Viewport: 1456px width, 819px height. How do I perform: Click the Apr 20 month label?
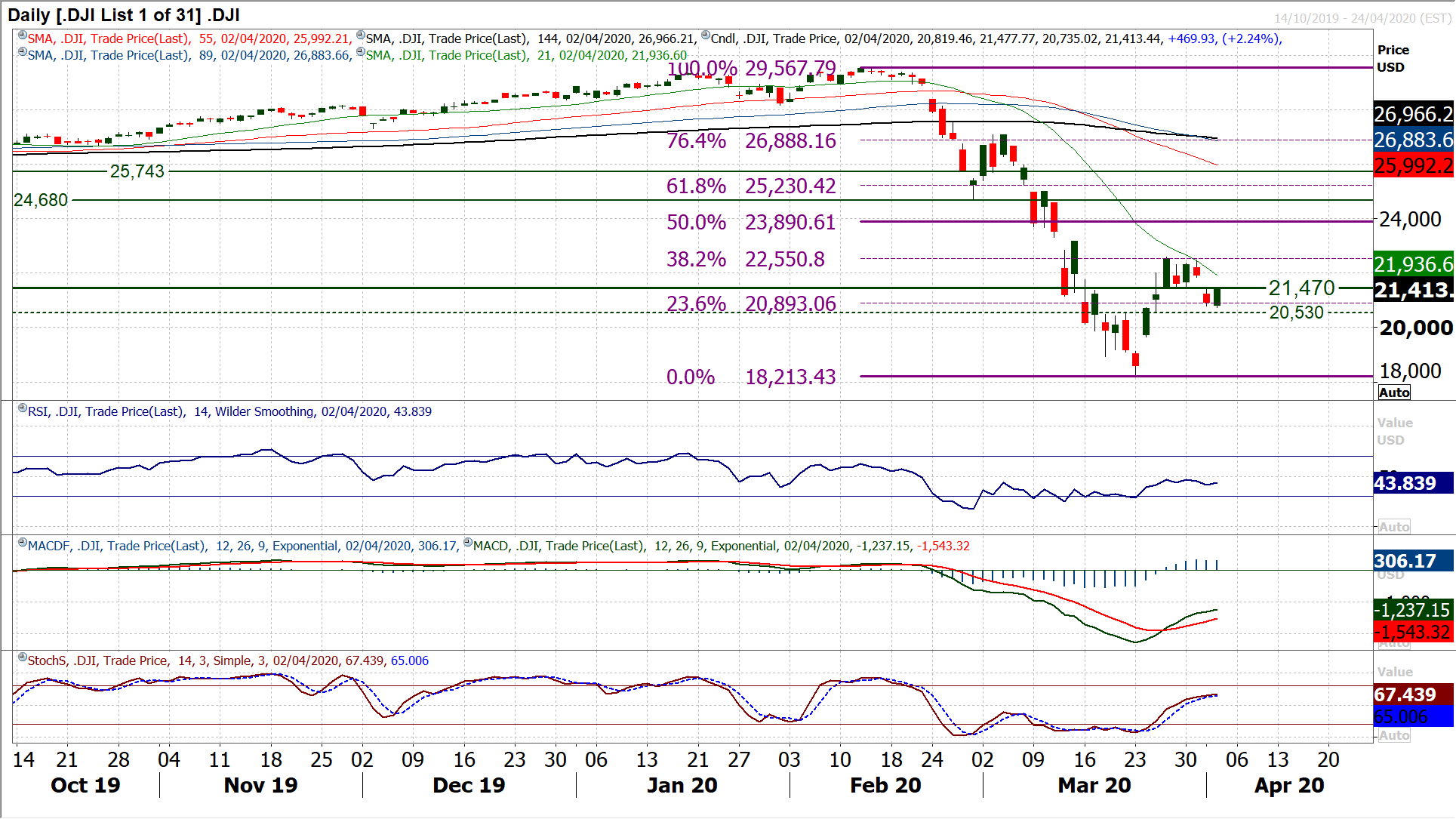click(x=1289, y=786)
